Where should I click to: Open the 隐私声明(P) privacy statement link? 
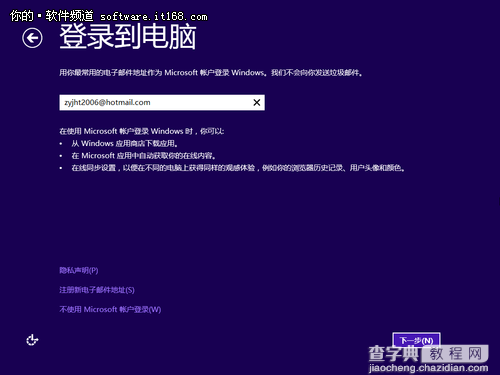[79, 270]
